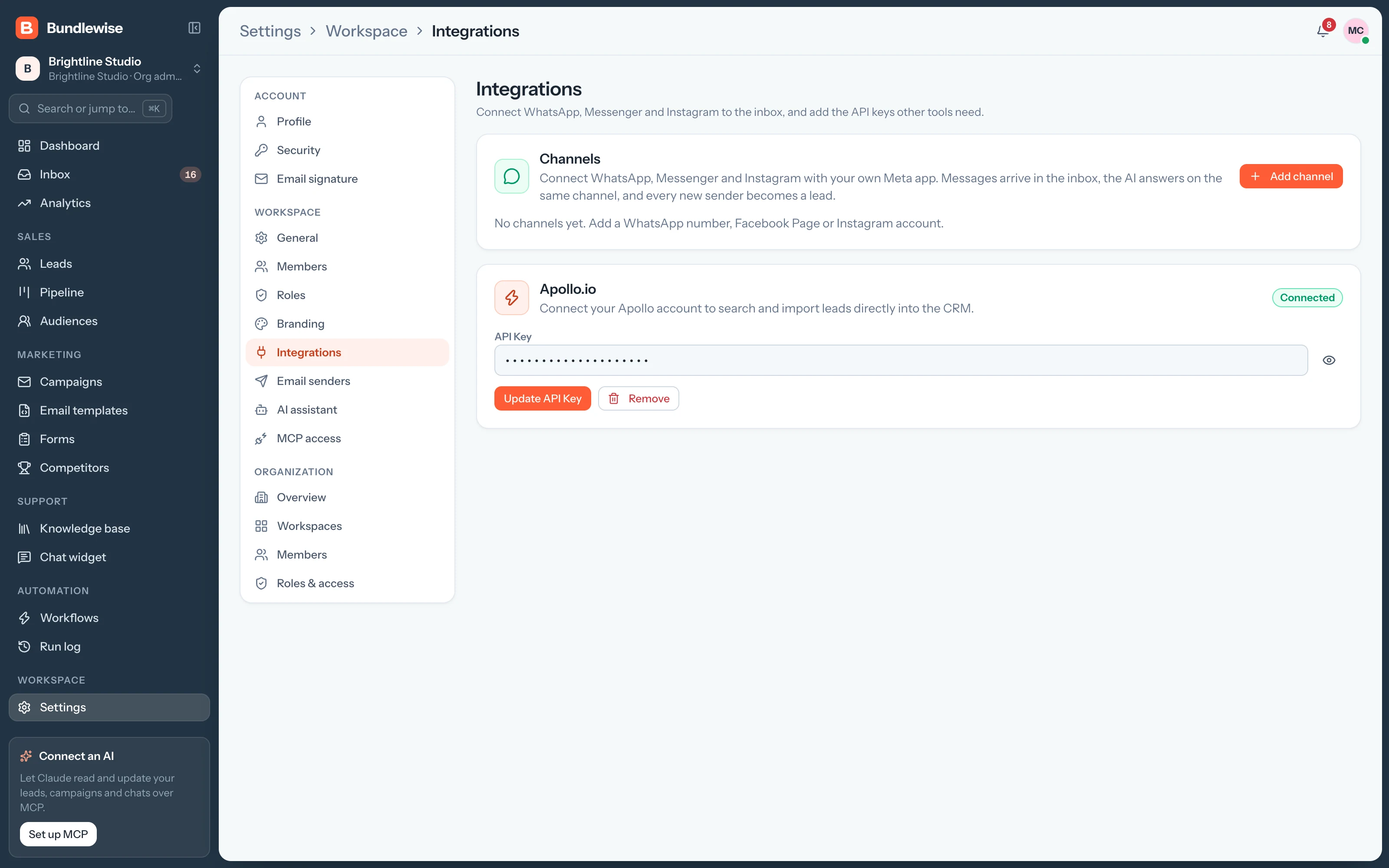Screen dimensions: 1389x868
Task: Remove the Apollo.io integration
Action: pos(638,398)
